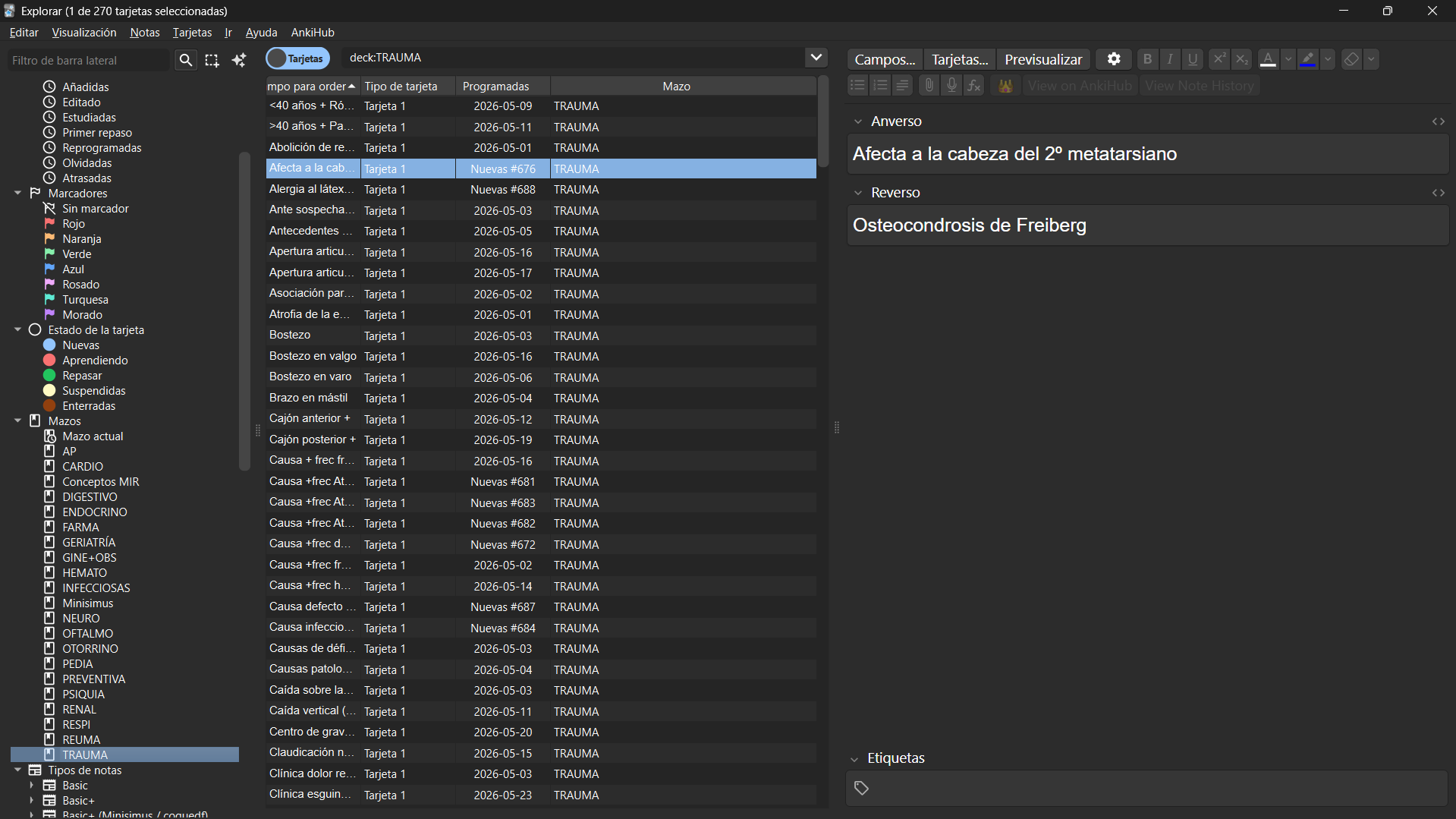Open the Notas menu

coord(144,33)
